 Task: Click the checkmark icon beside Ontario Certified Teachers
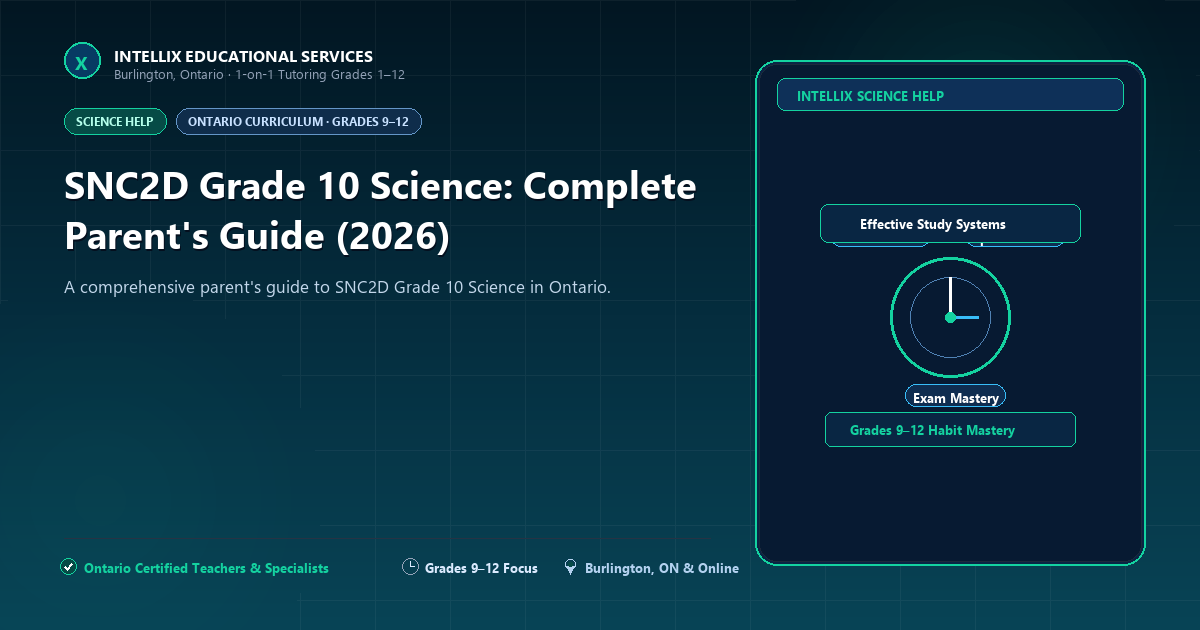pyautogui.click(x=68, y=567)
